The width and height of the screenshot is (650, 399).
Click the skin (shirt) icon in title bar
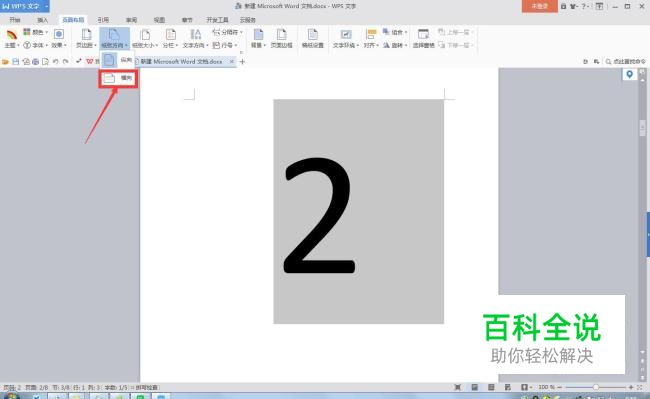tap(574, 6)
